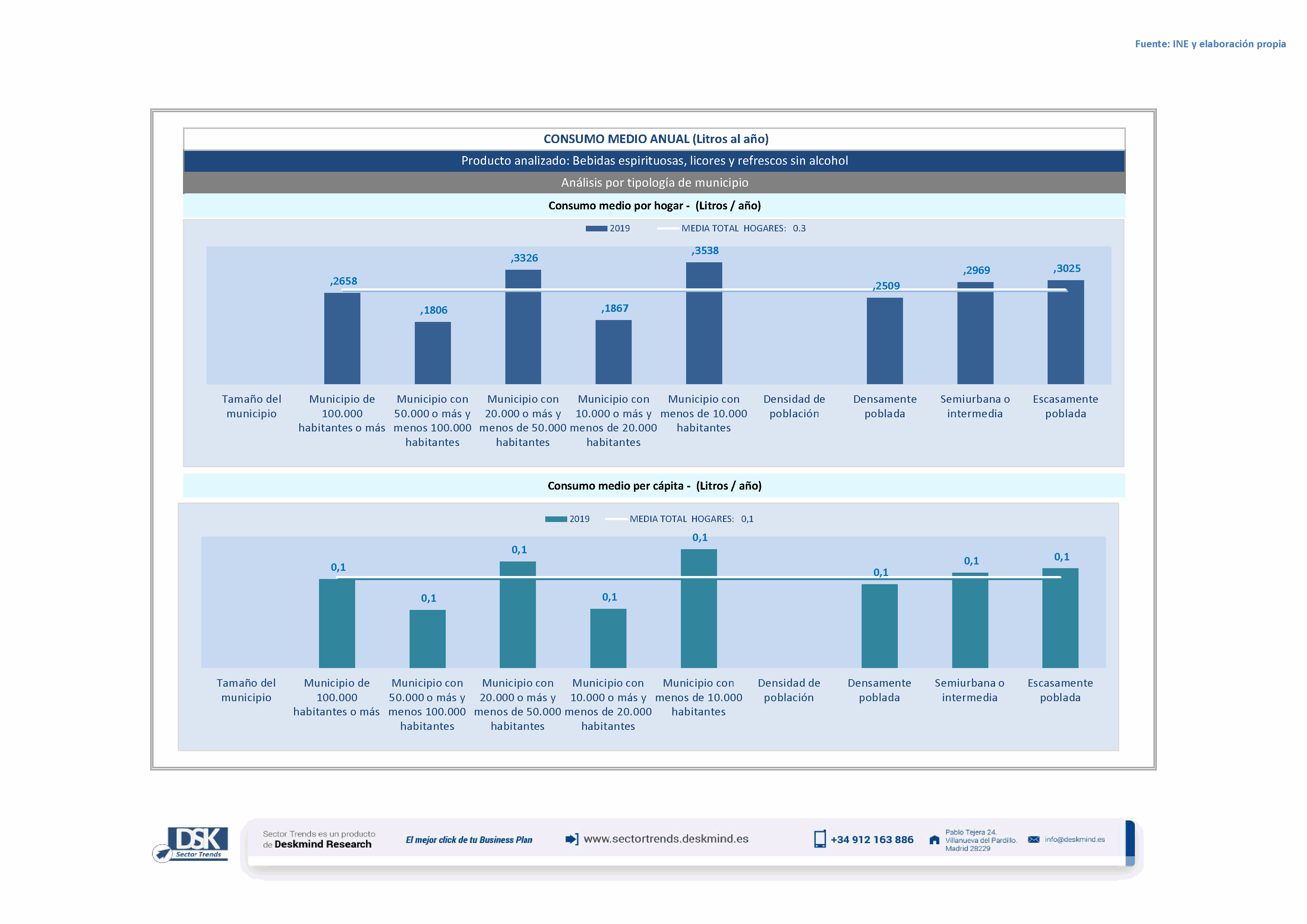Click the teal 2019 legend swatch in bottom chart
Viewport: 1307px width, 924px height.
click(x=556, y=519)
